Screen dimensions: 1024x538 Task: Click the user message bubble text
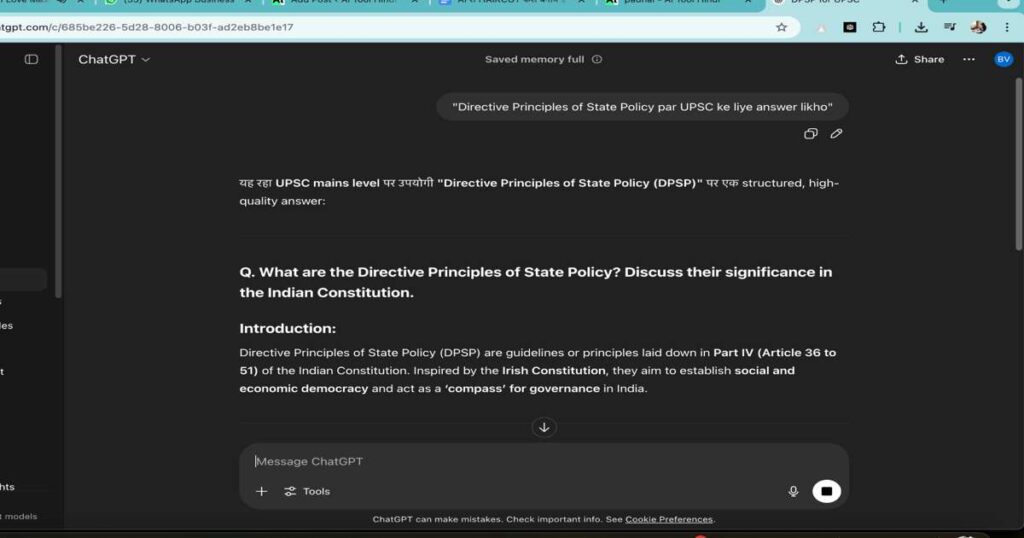(x=643, y=107)
